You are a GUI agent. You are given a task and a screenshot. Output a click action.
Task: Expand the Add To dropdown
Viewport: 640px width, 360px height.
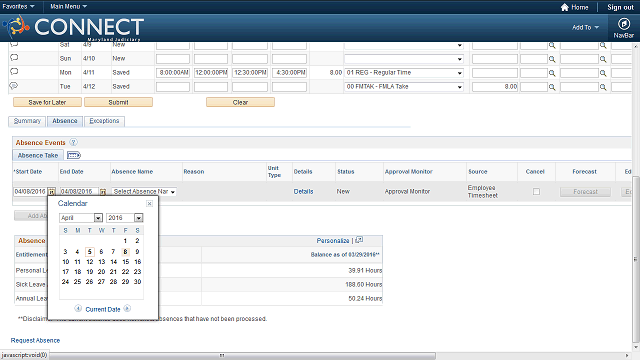(585, 27)
